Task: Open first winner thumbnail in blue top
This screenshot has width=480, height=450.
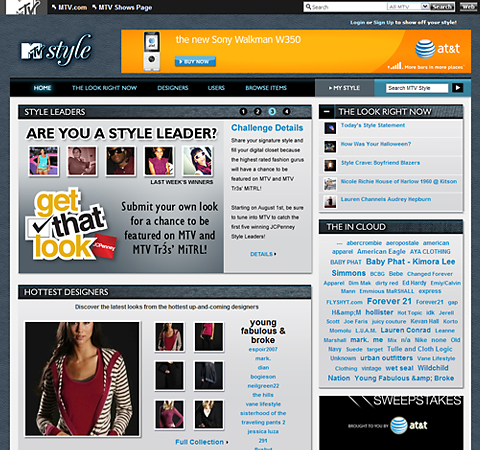Action: coord(44,161)
